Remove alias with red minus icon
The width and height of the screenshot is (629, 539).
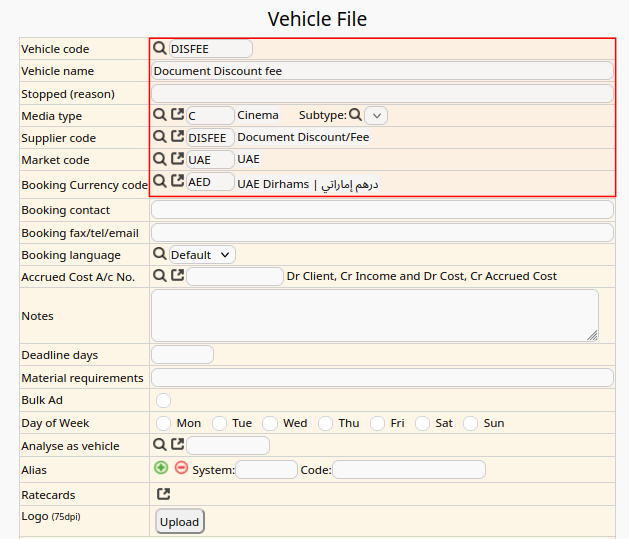click(x=181, y=468)
